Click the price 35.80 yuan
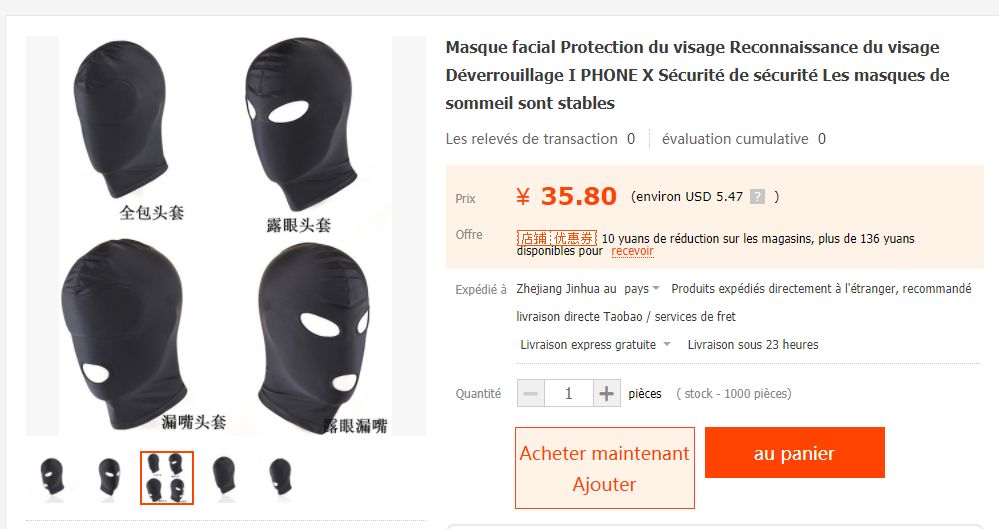The height and width of the screenshot is (529, 999). tap(566, 196)
